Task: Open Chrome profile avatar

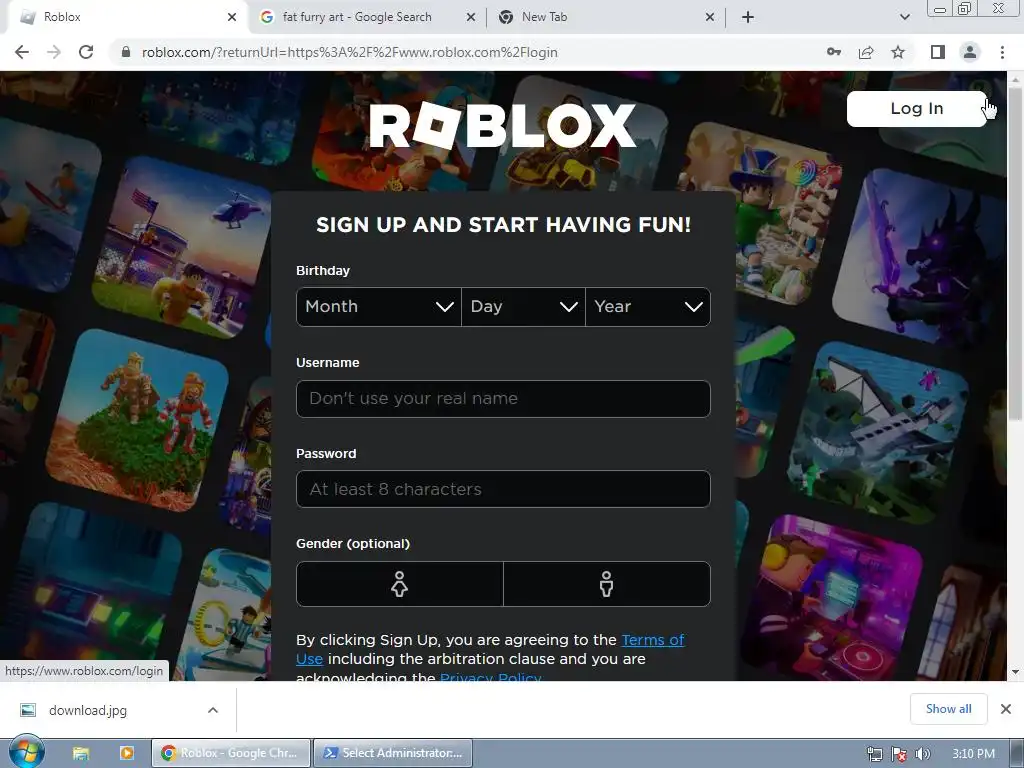Action: [x=970, y=52]
